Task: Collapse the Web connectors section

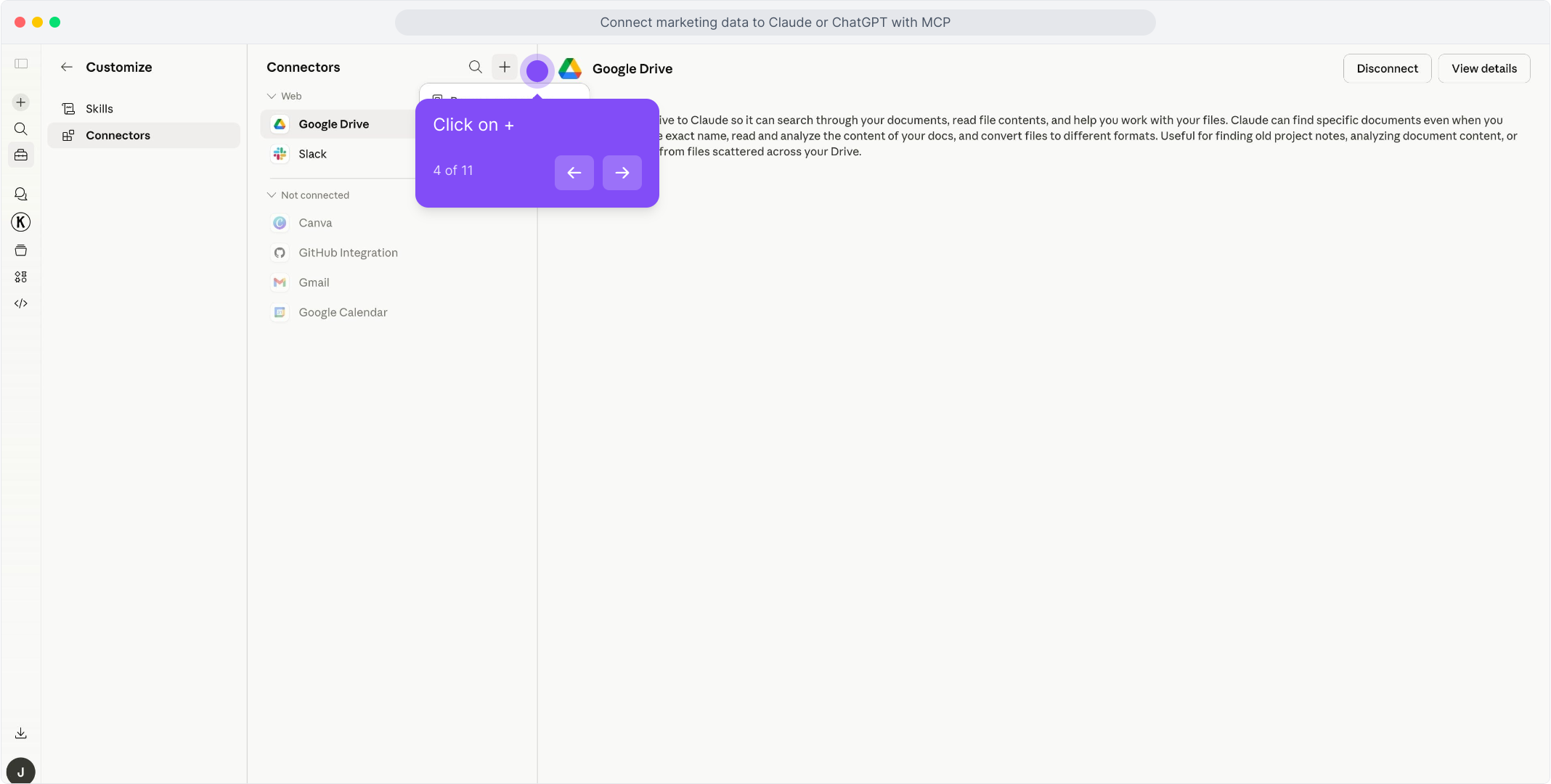Action: 272,95
